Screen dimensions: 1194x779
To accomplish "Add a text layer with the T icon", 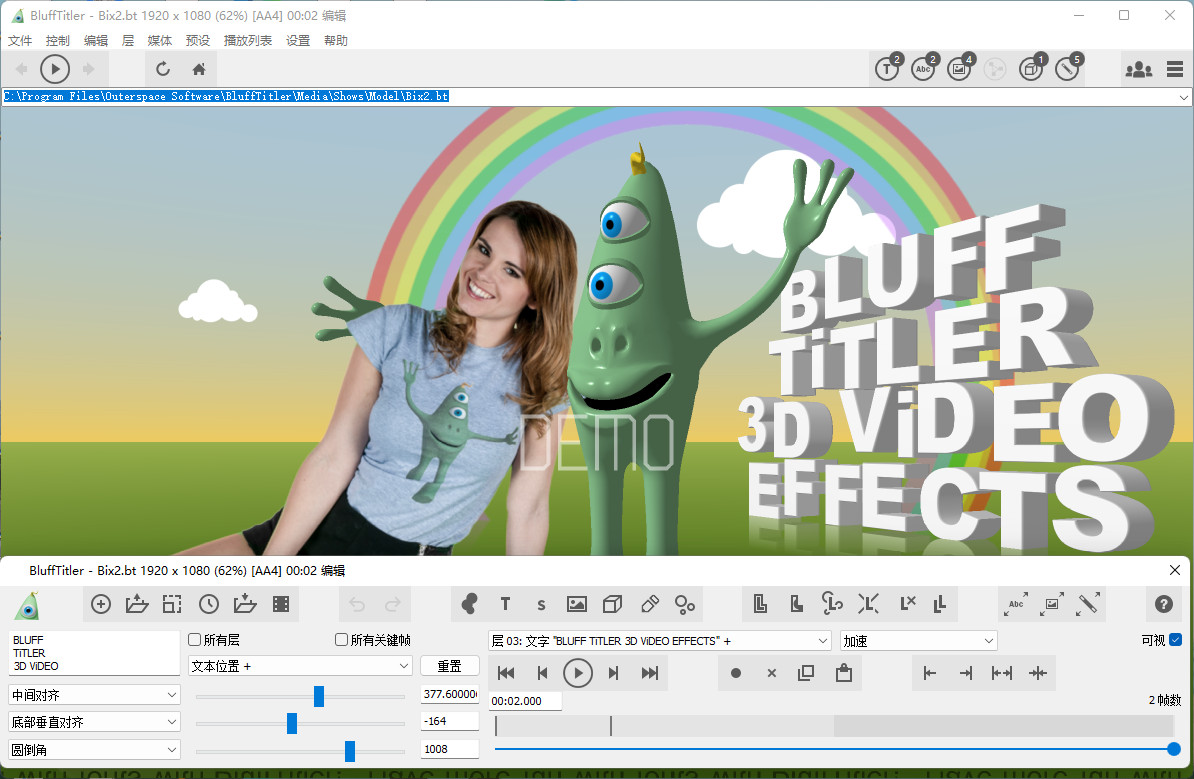I will 506,605.
